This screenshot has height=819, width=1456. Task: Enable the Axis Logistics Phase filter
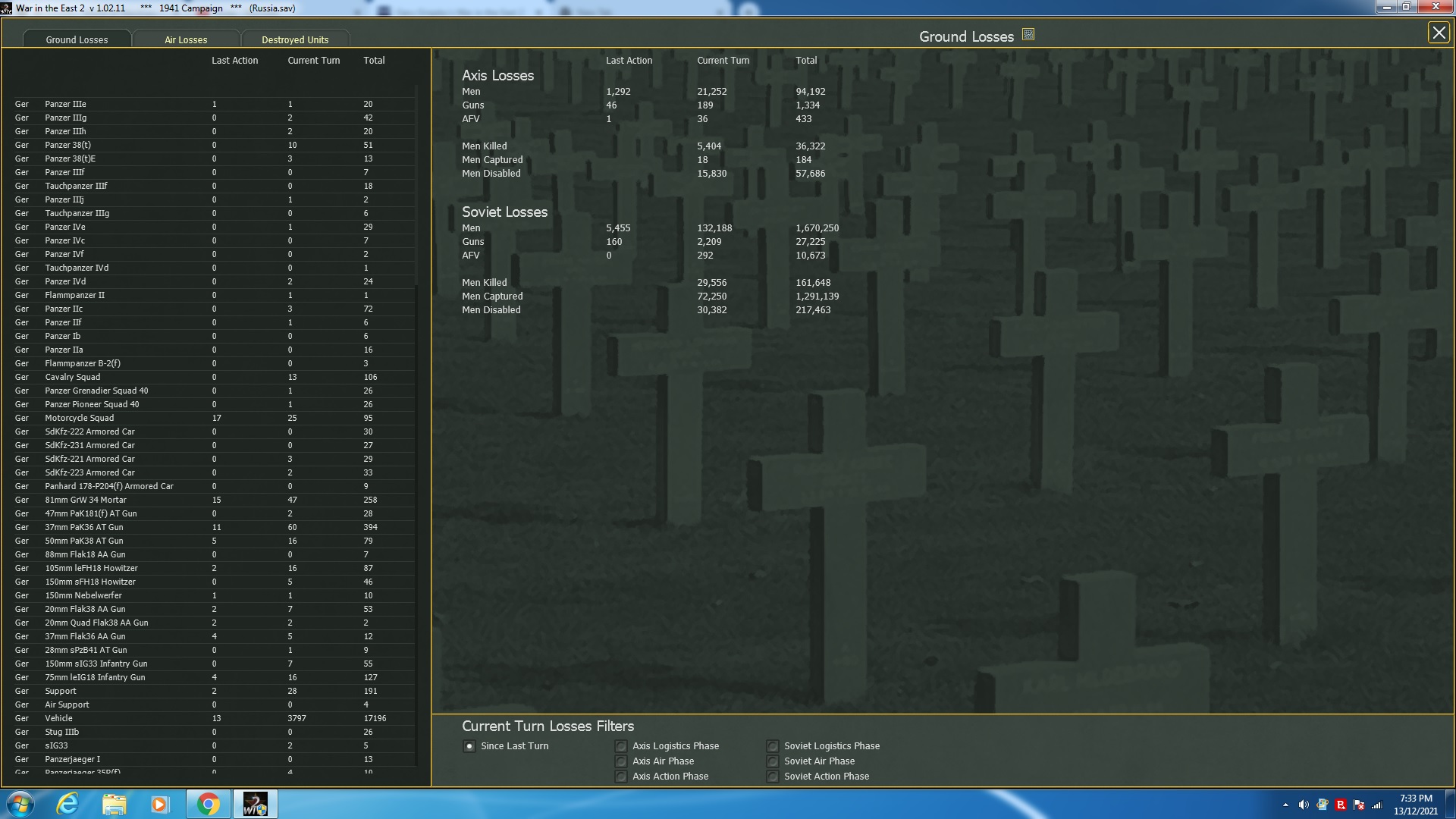(621, 746)
